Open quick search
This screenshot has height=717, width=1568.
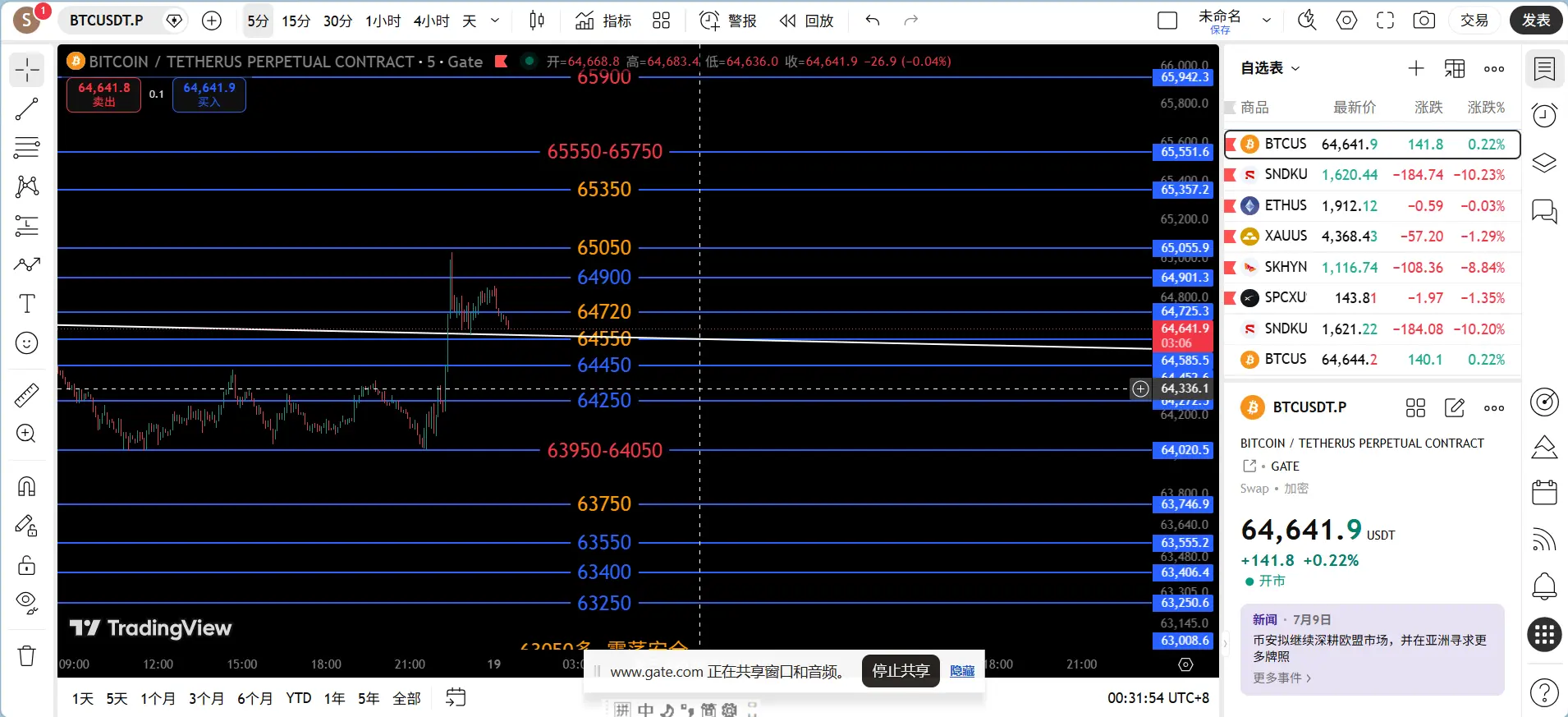pos(1307,21)
